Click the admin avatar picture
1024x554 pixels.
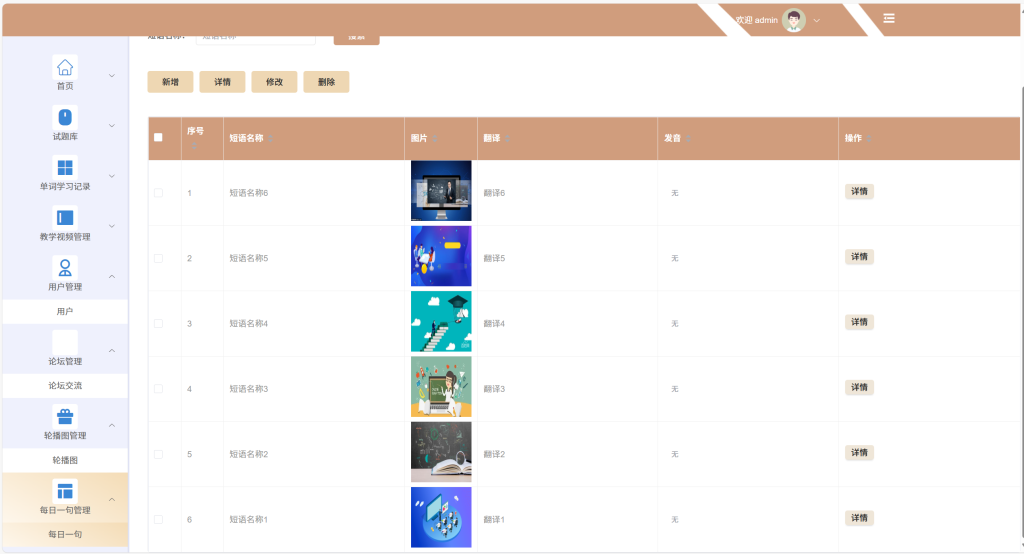pyautogui.click(x=793, y=20)
